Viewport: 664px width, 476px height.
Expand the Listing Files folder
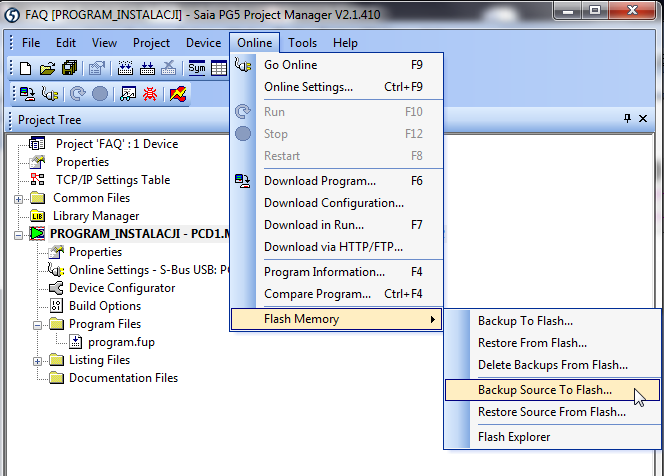[37, 361]
